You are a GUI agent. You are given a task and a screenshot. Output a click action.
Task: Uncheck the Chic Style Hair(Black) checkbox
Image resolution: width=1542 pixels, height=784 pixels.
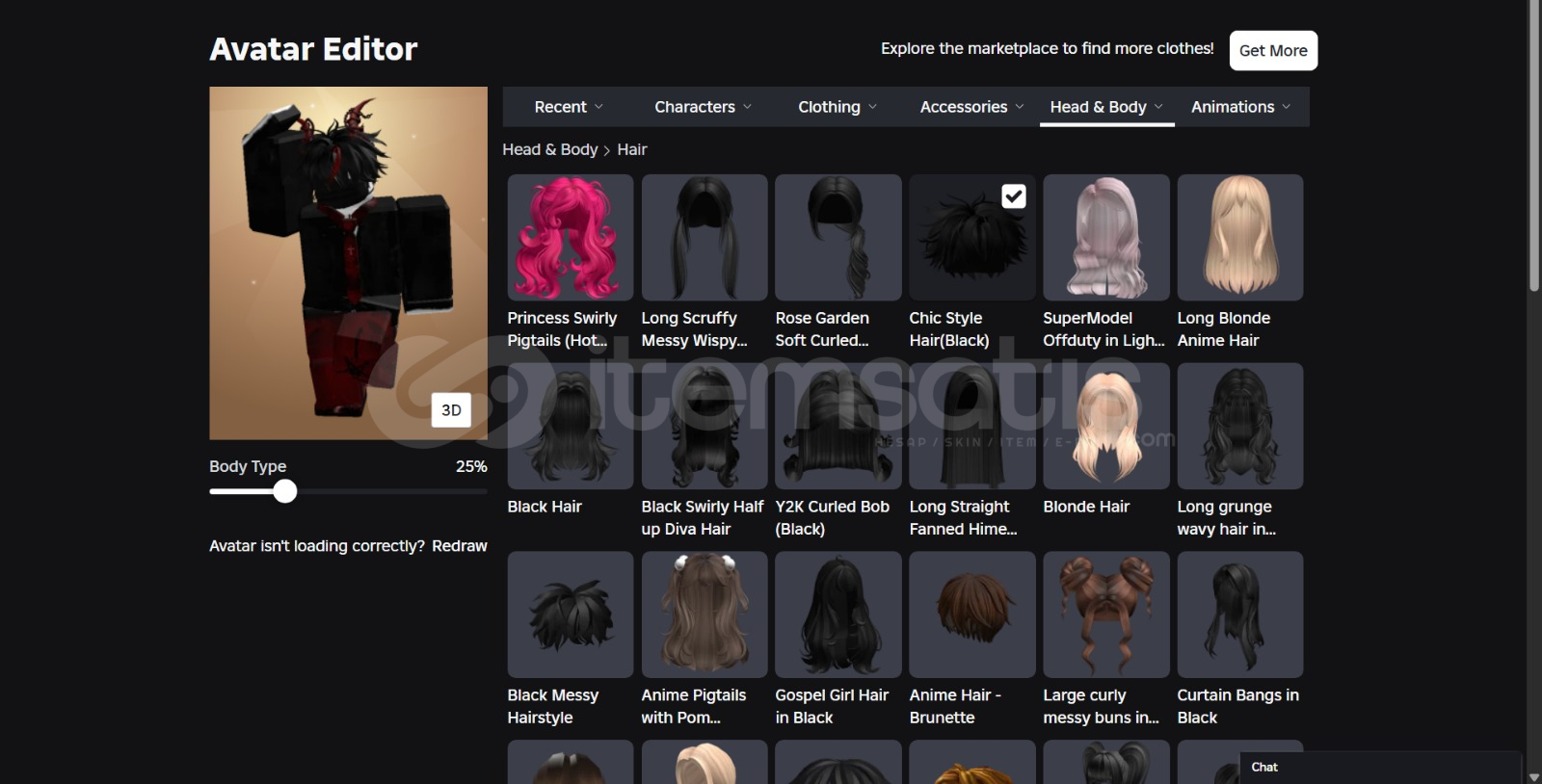point(1013,196)
